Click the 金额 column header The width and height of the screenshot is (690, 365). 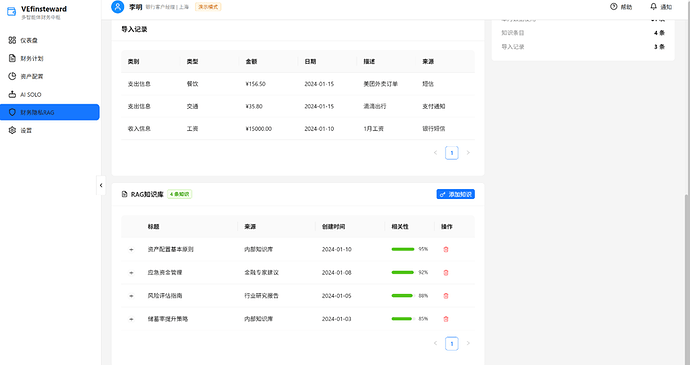pos(251,61)
